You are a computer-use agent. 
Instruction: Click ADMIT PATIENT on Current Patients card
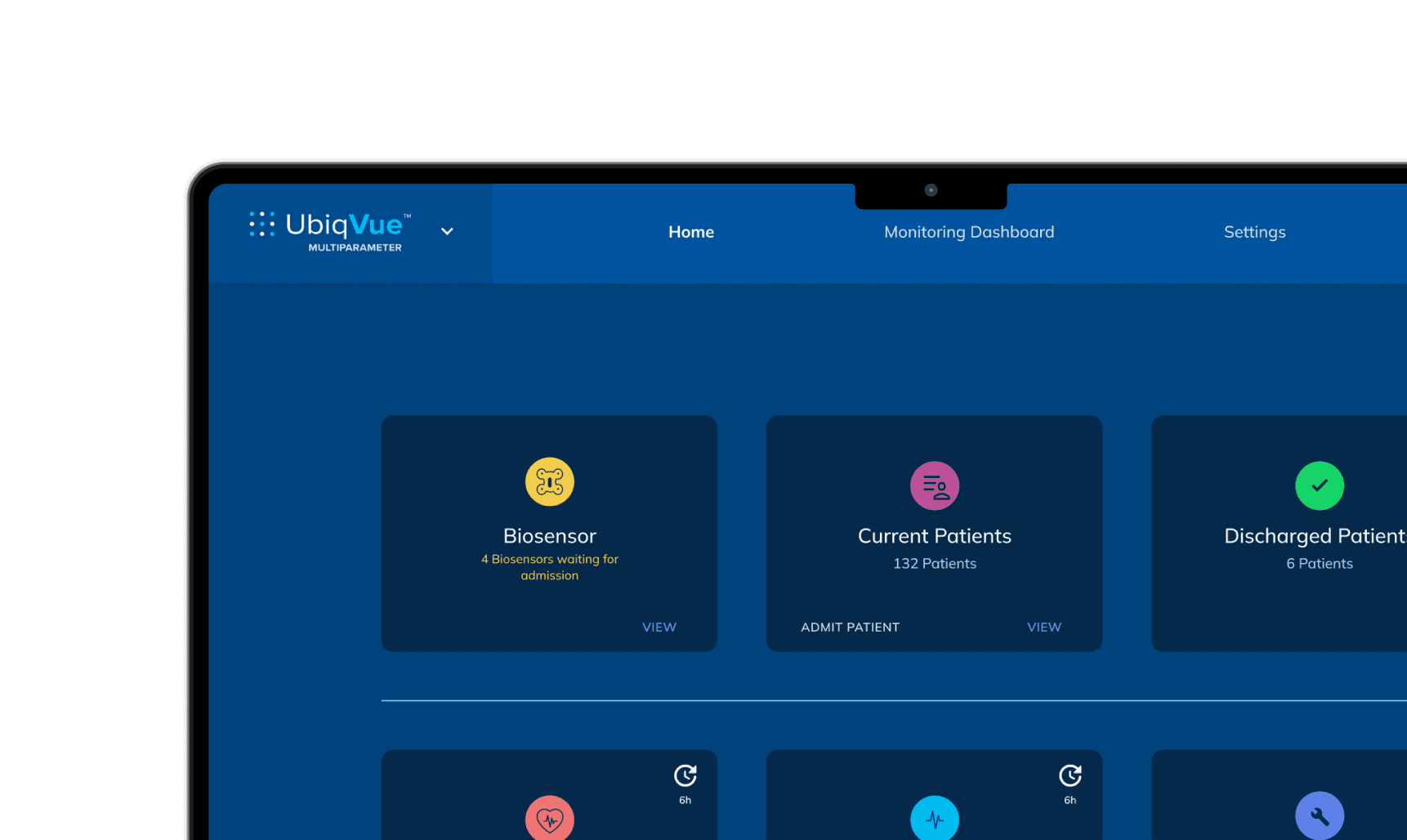click(850, 627)
